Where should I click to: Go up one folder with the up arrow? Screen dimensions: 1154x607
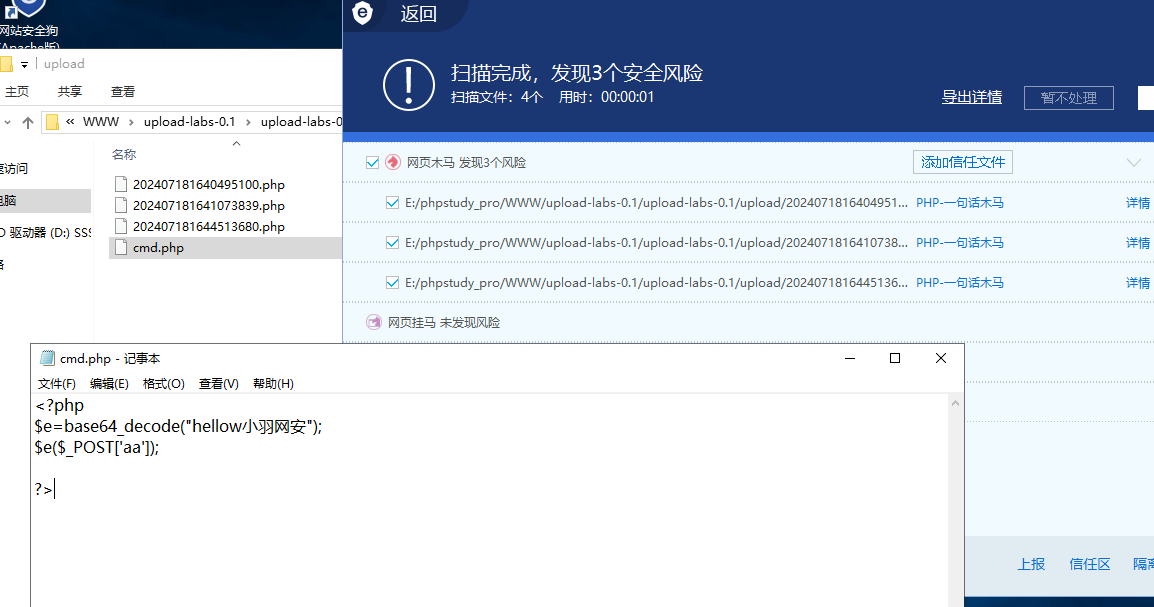pyautogui.click(x=26, y=122)
